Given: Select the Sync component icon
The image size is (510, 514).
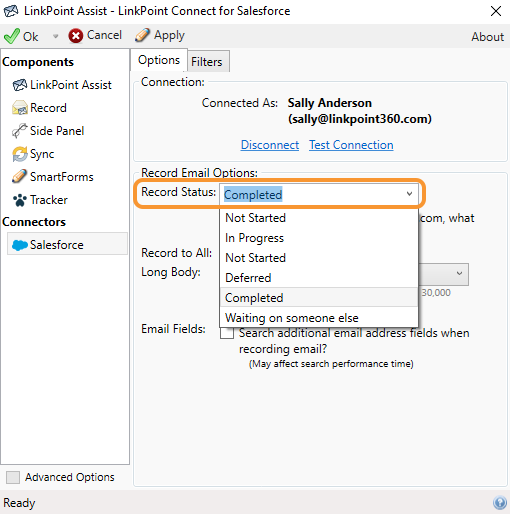Looking at the screenshot, I should click(x=20, y=154).
